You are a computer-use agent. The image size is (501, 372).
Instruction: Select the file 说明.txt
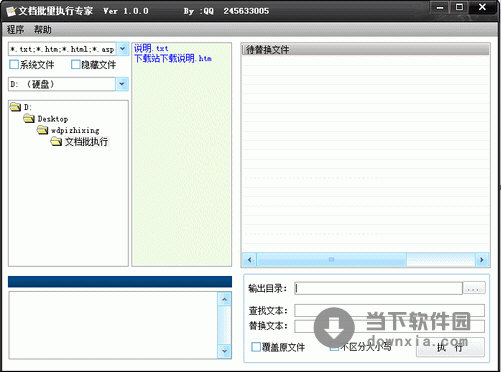pos(151,48)
